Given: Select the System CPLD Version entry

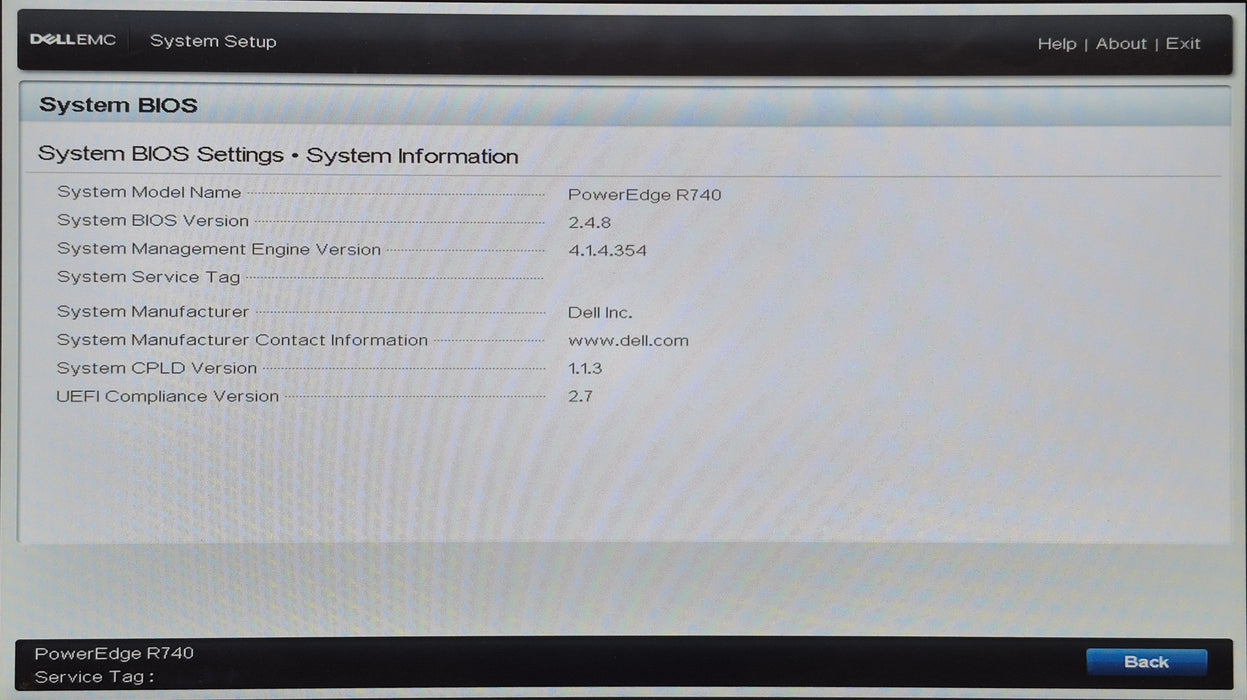Looking at the screenshot, I should (x=156, y=368).
